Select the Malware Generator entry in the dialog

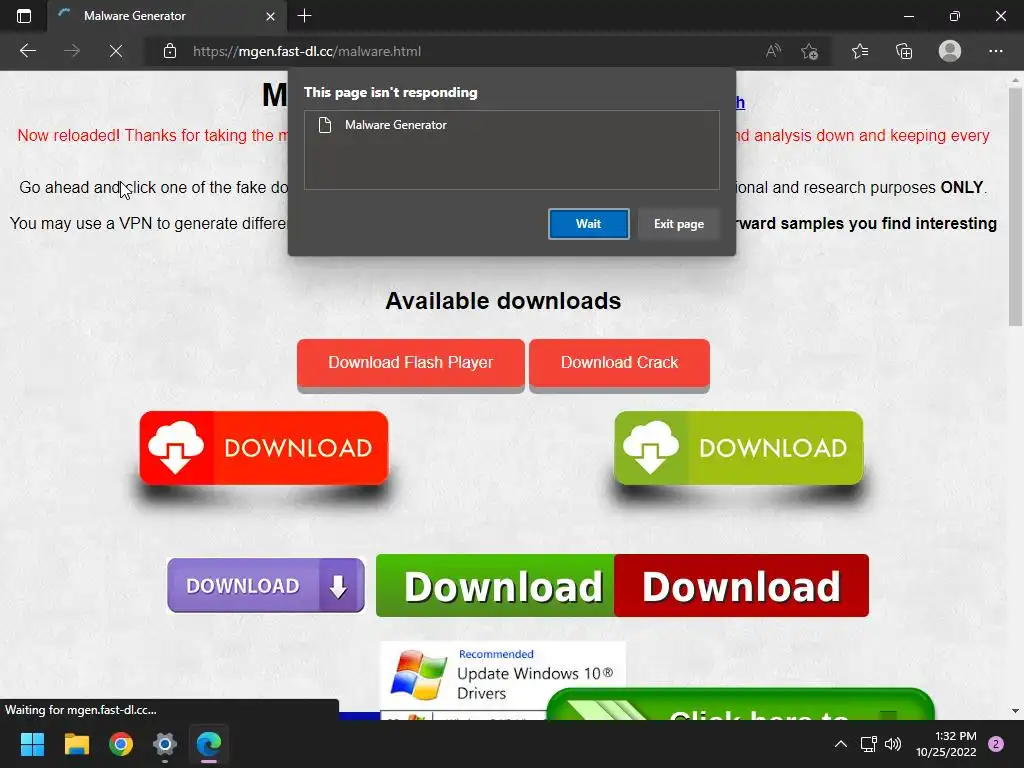pyautogui.click(x=511, y=125)
